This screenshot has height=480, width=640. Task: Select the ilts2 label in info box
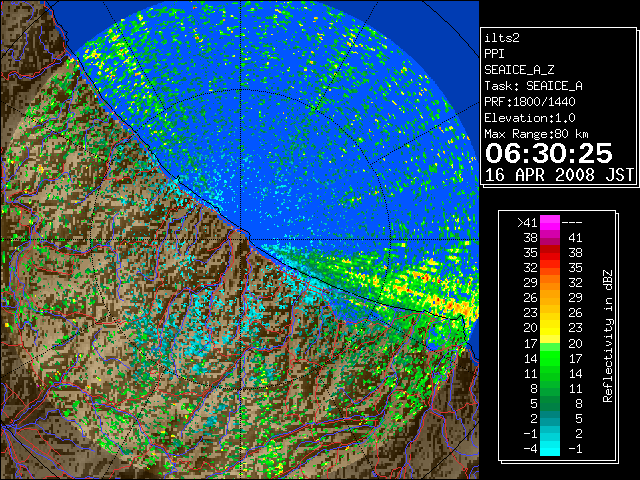coord(502,38)
